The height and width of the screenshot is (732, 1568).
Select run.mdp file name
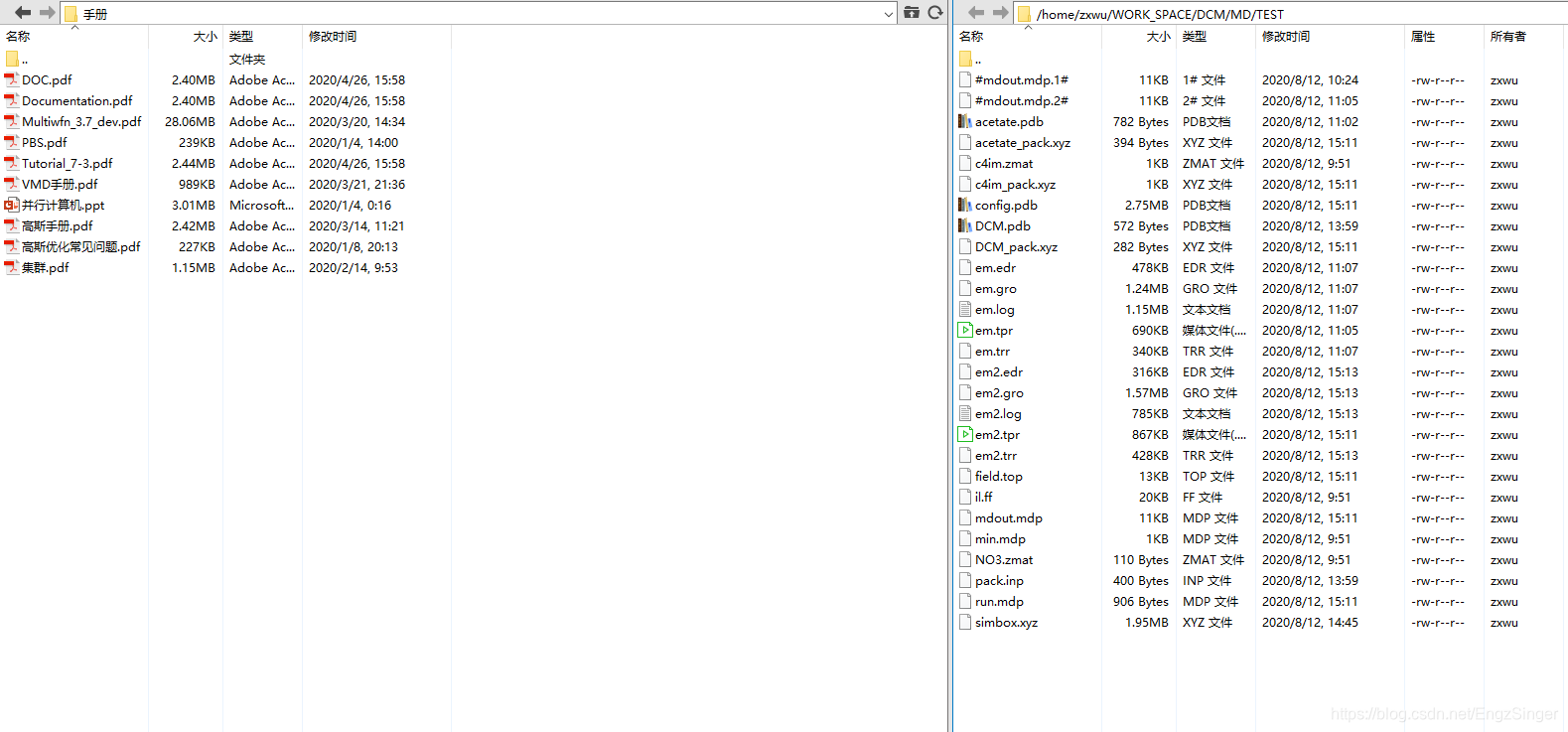click(x=999, y=601)
